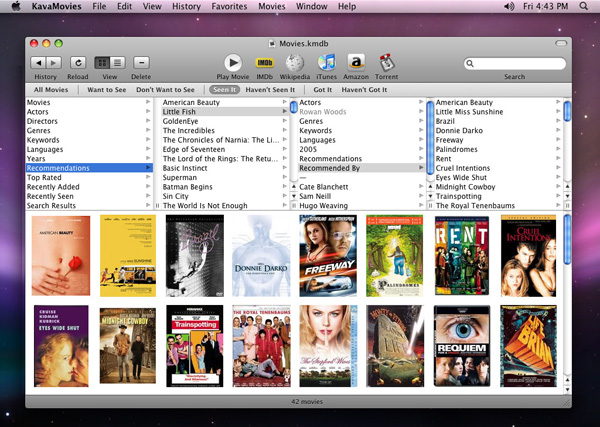Screen dimensions: 600x427
Task: Select GoldenEye in movie list
Action: 225,121
